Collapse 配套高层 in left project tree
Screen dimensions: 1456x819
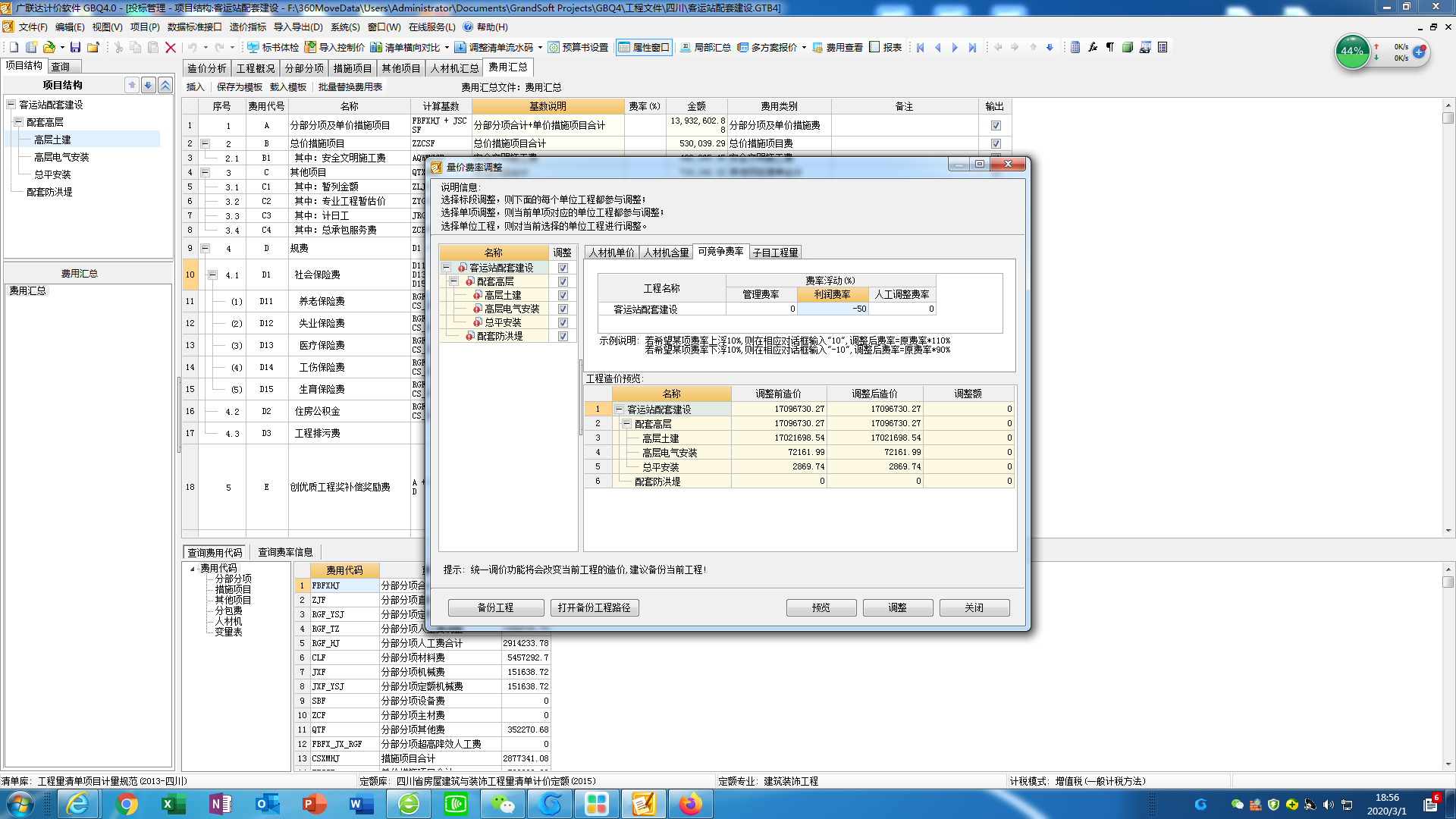tap(18, 122)
